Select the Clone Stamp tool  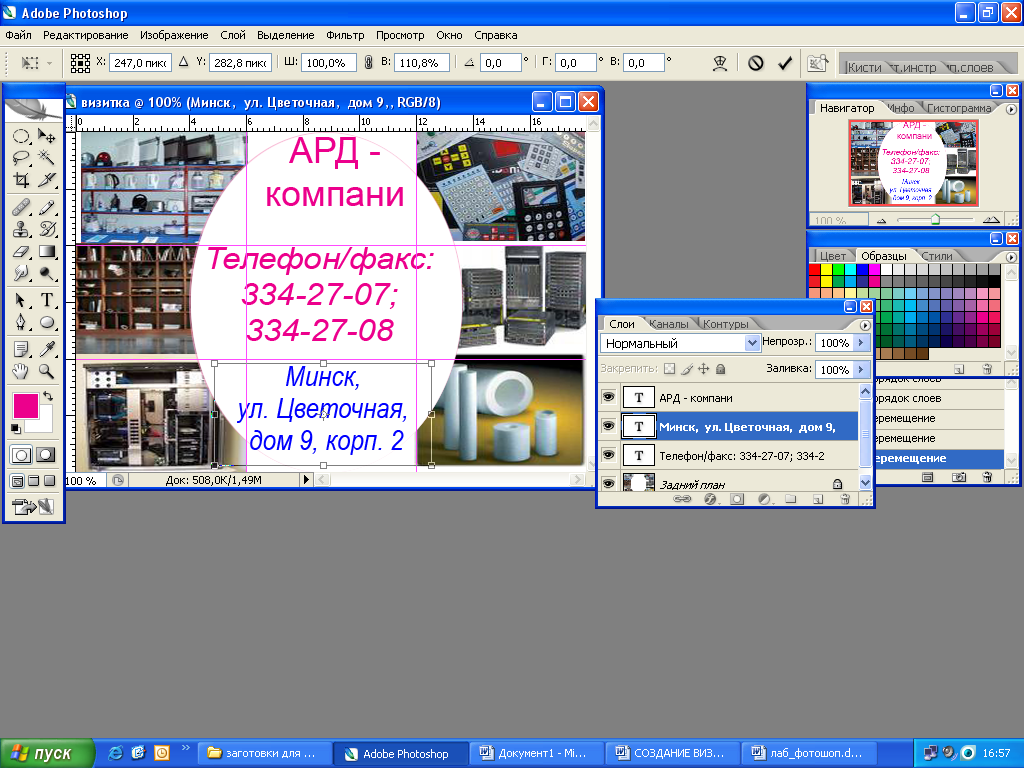[x=21, y=229]
